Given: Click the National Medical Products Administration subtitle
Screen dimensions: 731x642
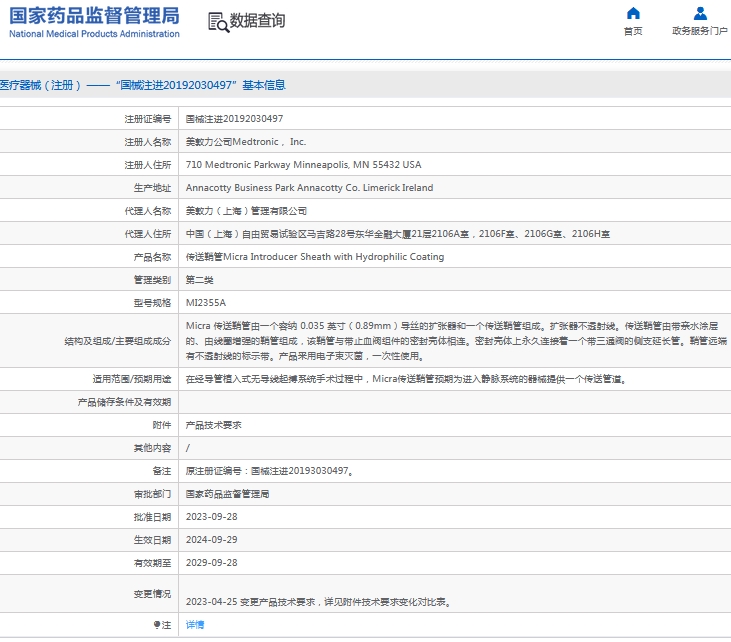Looking at the screenshot, I should 94,34.
